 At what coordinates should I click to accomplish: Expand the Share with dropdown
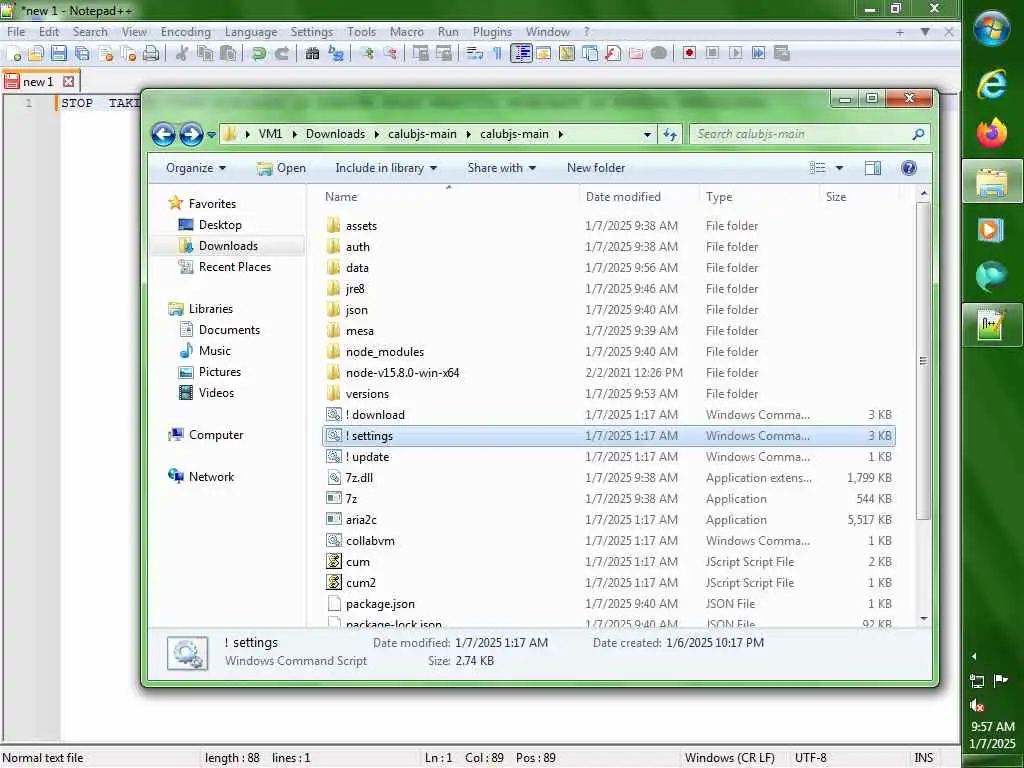click(x=502, y=168)
